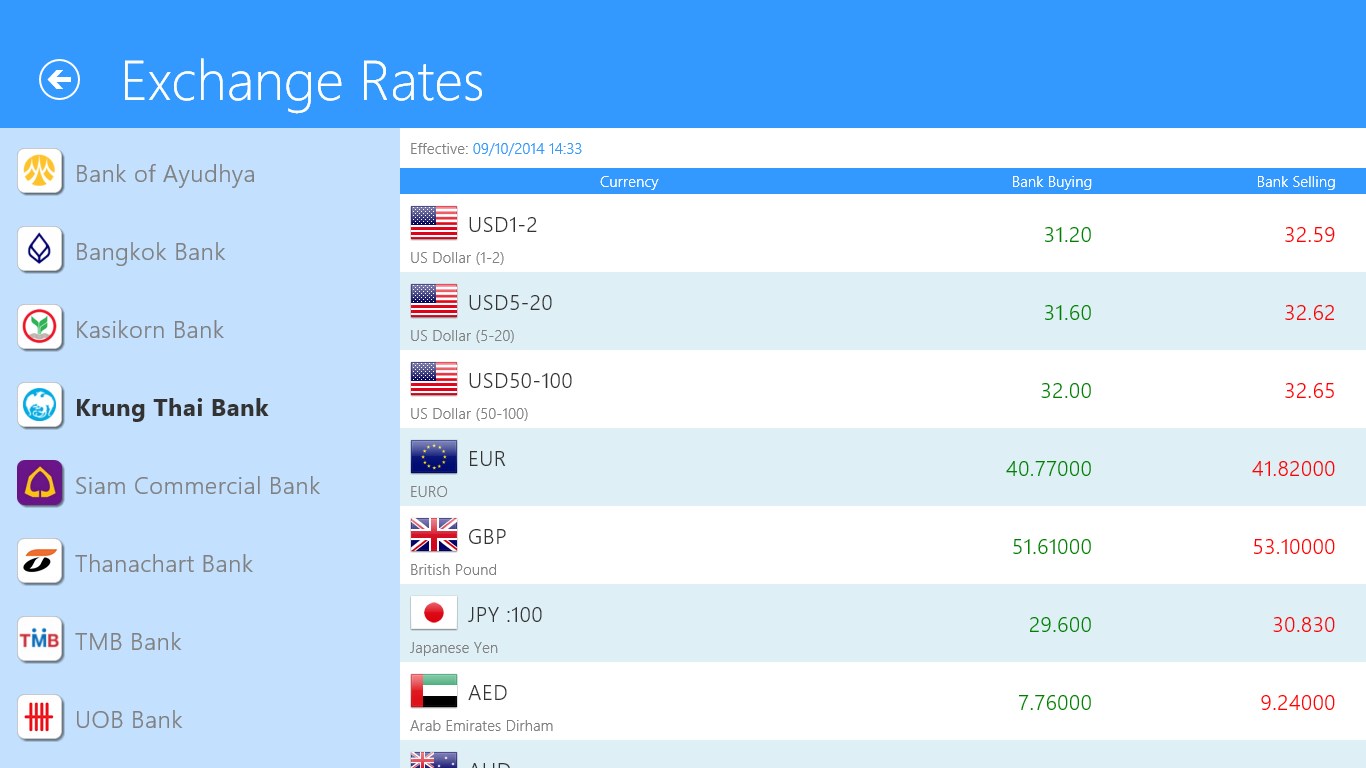Click the TMB Bank logo icon
Screen dimensions: 1366x768
[40, 640]
